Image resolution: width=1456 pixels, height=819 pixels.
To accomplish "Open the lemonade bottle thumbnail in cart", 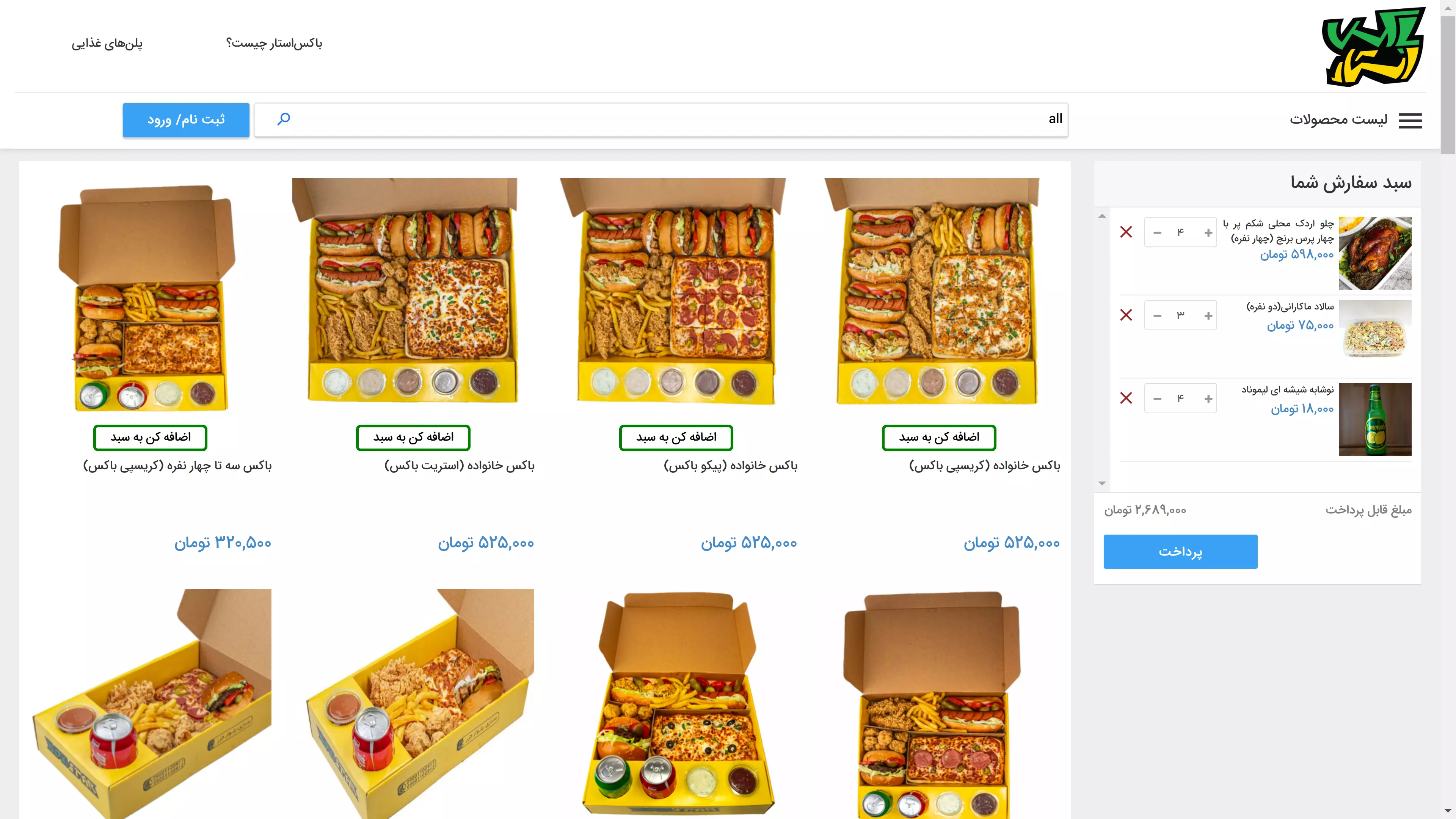I will [x=1374, y=419].
